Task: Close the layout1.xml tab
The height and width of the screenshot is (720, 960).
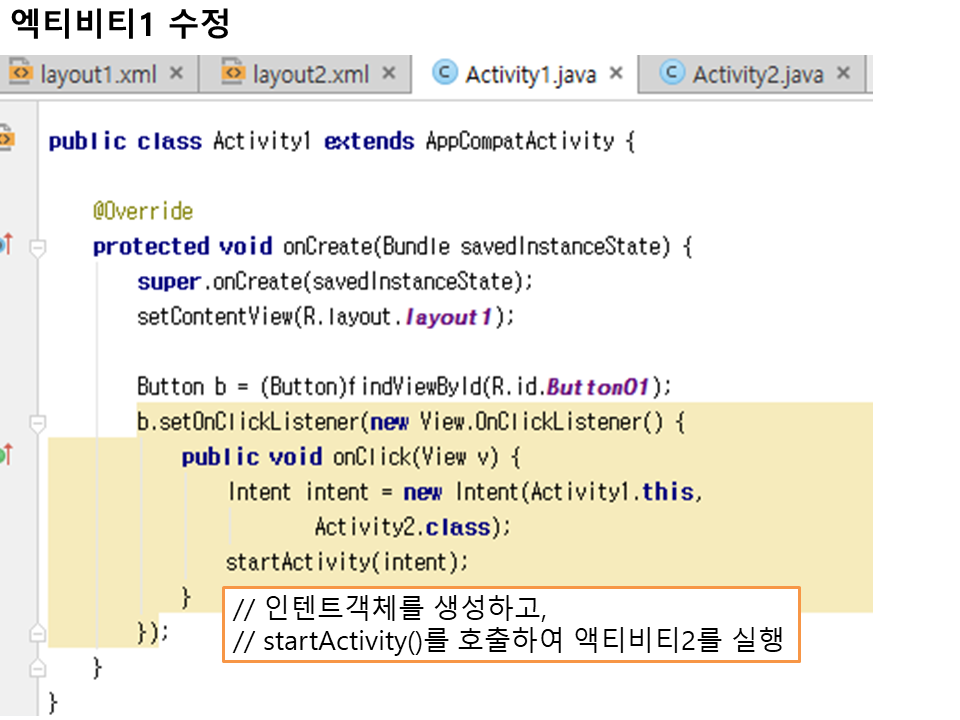Action: (x=176, y=73)
